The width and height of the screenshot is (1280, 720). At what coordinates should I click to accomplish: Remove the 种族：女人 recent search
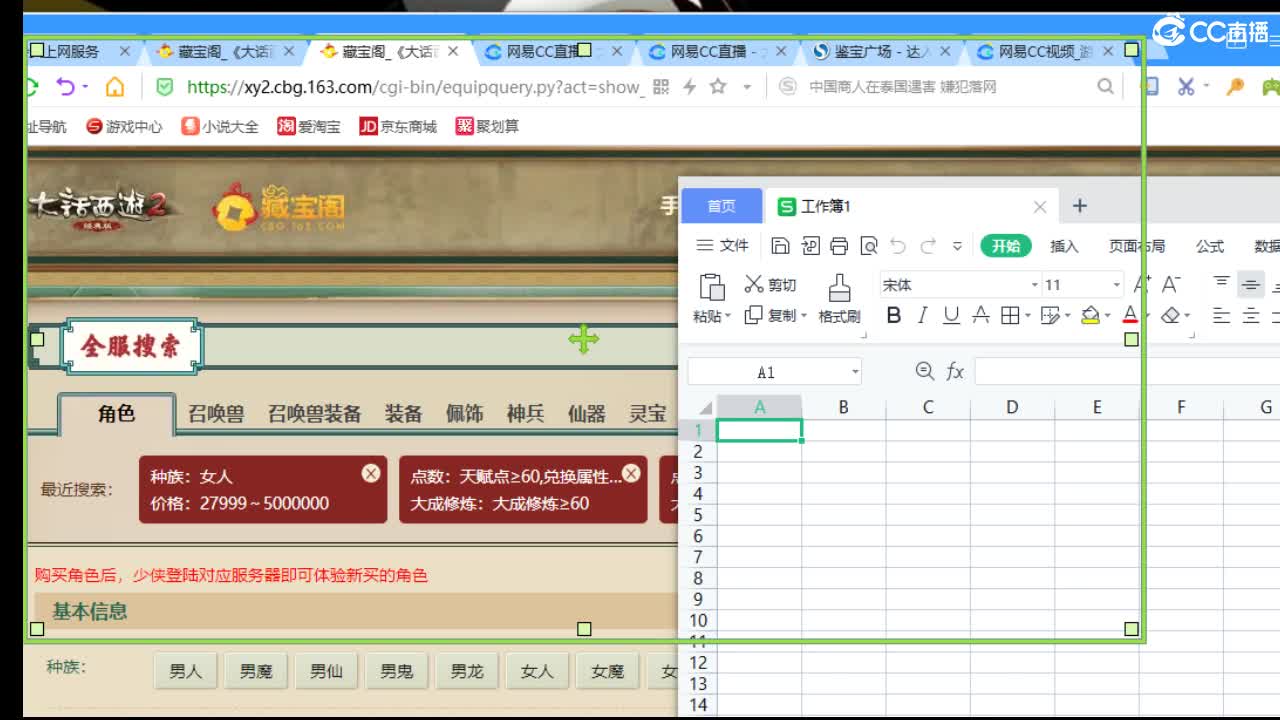(x=371, y=473)
